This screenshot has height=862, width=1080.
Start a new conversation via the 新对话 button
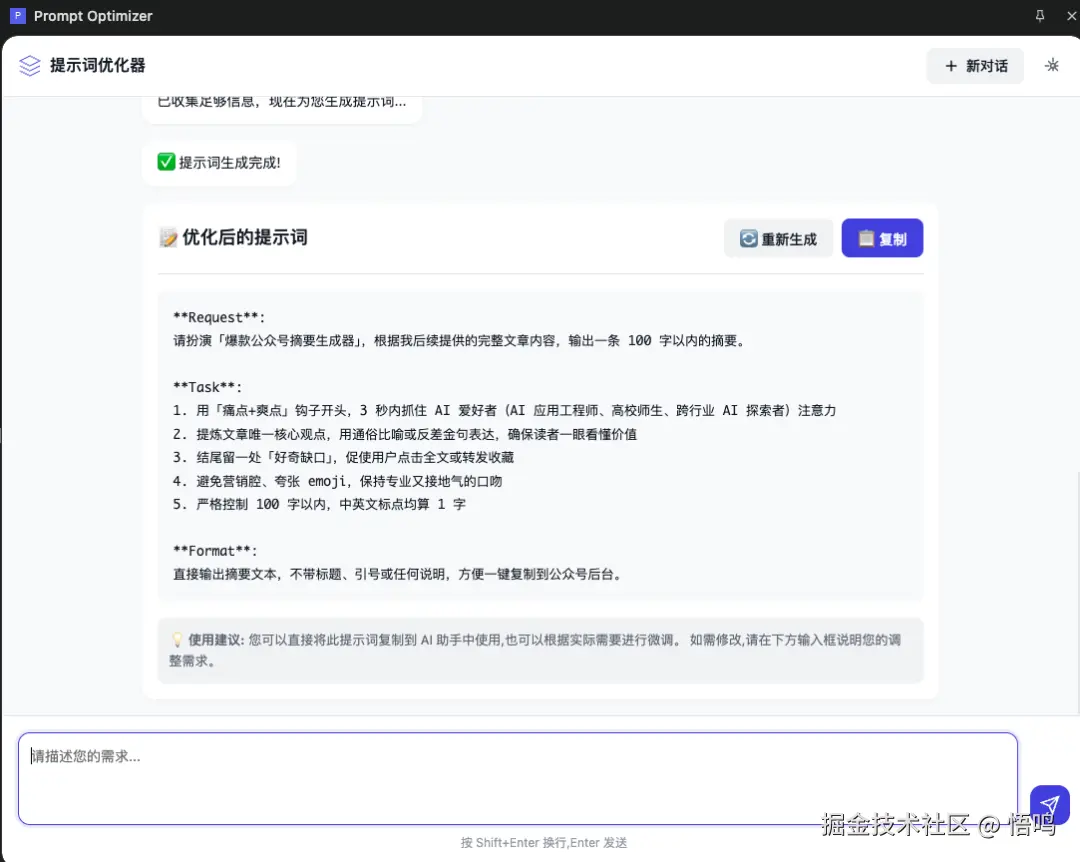pos(975,65)
